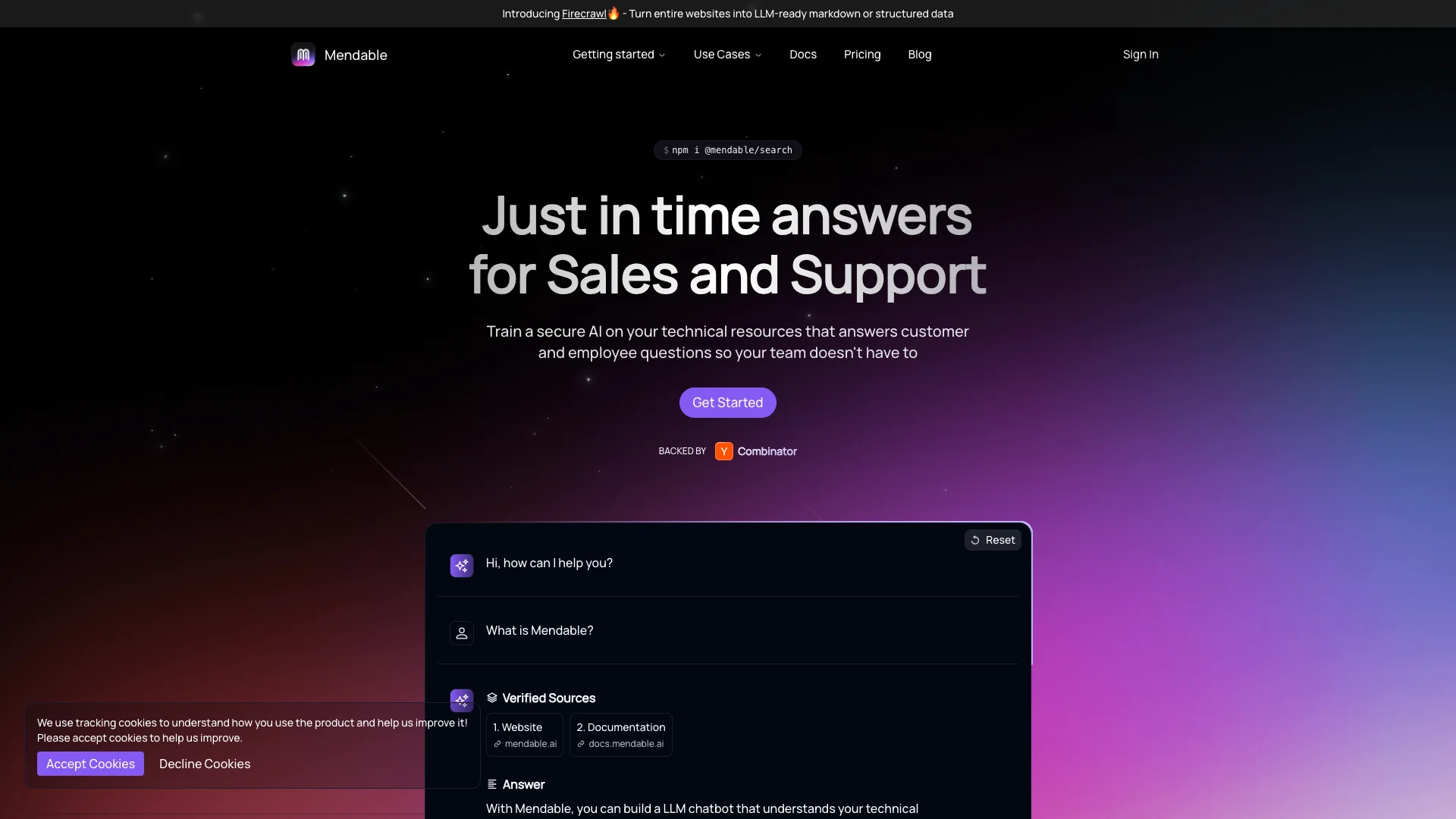Click the Answer lines icon
The image size is (1456, 819).
click(492, 784)
